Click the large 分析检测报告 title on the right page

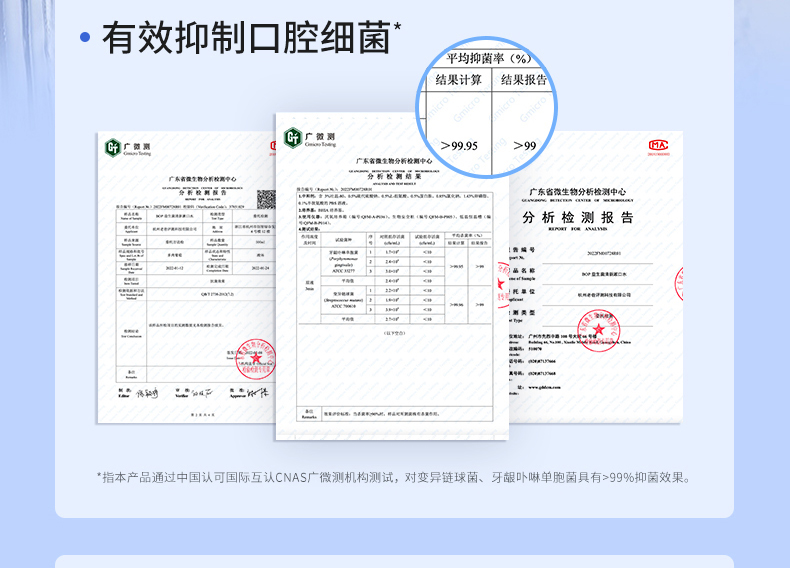[577, 218]
